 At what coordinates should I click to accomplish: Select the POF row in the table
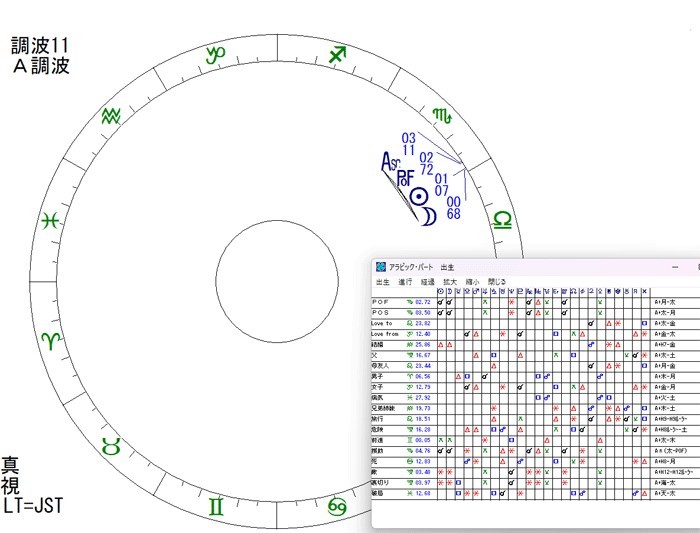pyautogui.click(x=384, y=301)
